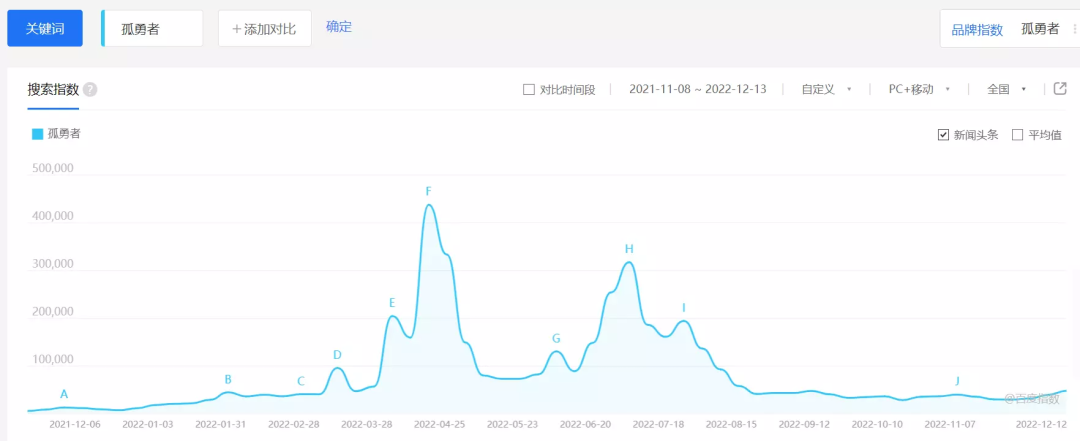
Task: Click the 确定 link
Action: pyautogui.click(x=339, y=27)
